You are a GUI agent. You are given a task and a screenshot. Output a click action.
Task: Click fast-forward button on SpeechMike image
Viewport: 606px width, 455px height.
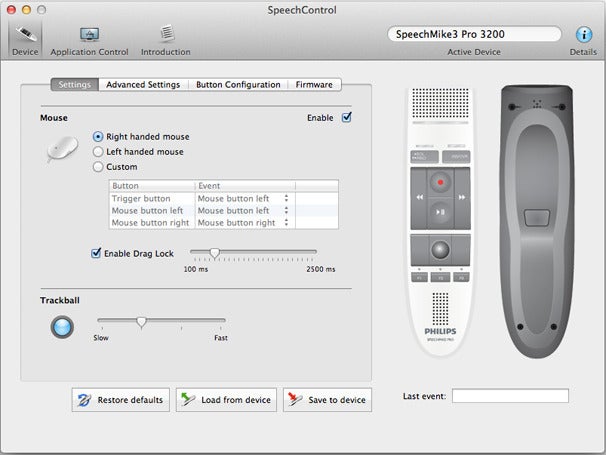(462, 198)
